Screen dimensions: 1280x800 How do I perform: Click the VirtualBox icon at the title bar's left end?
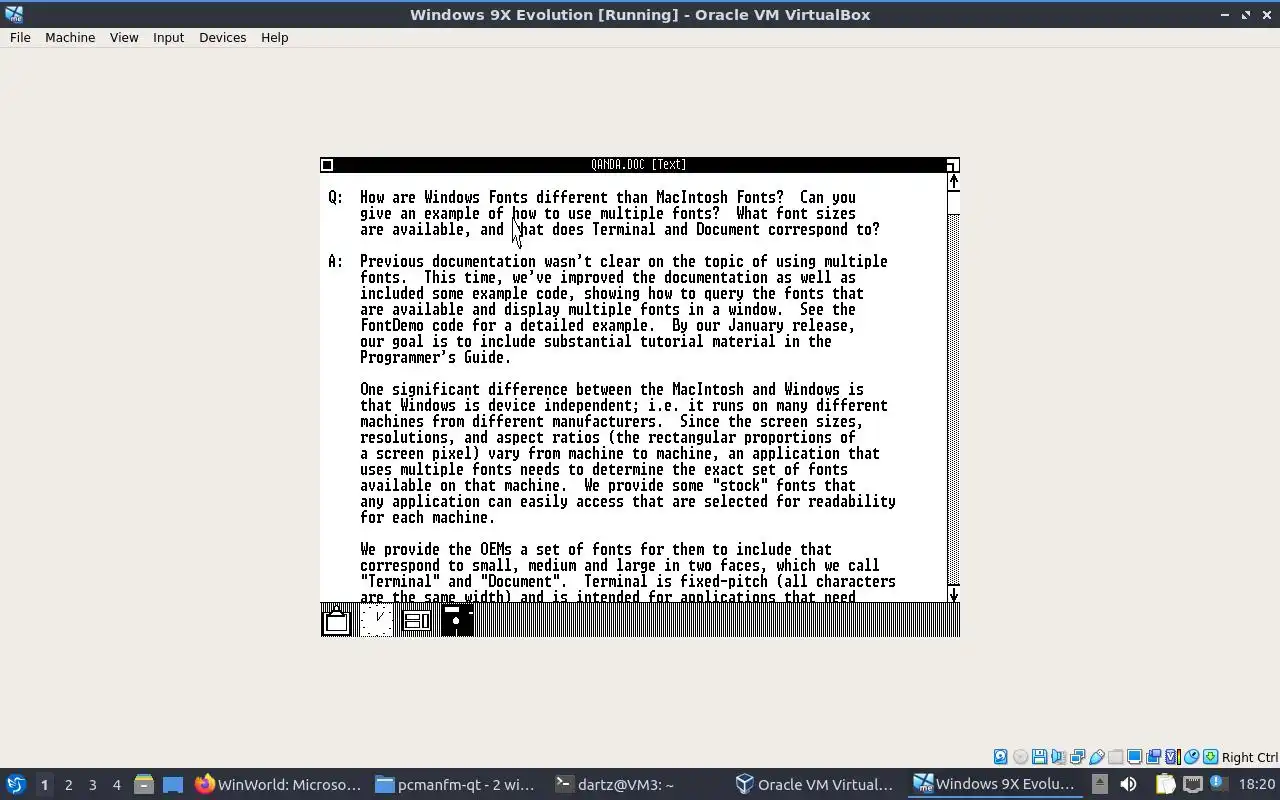point(12,14)
